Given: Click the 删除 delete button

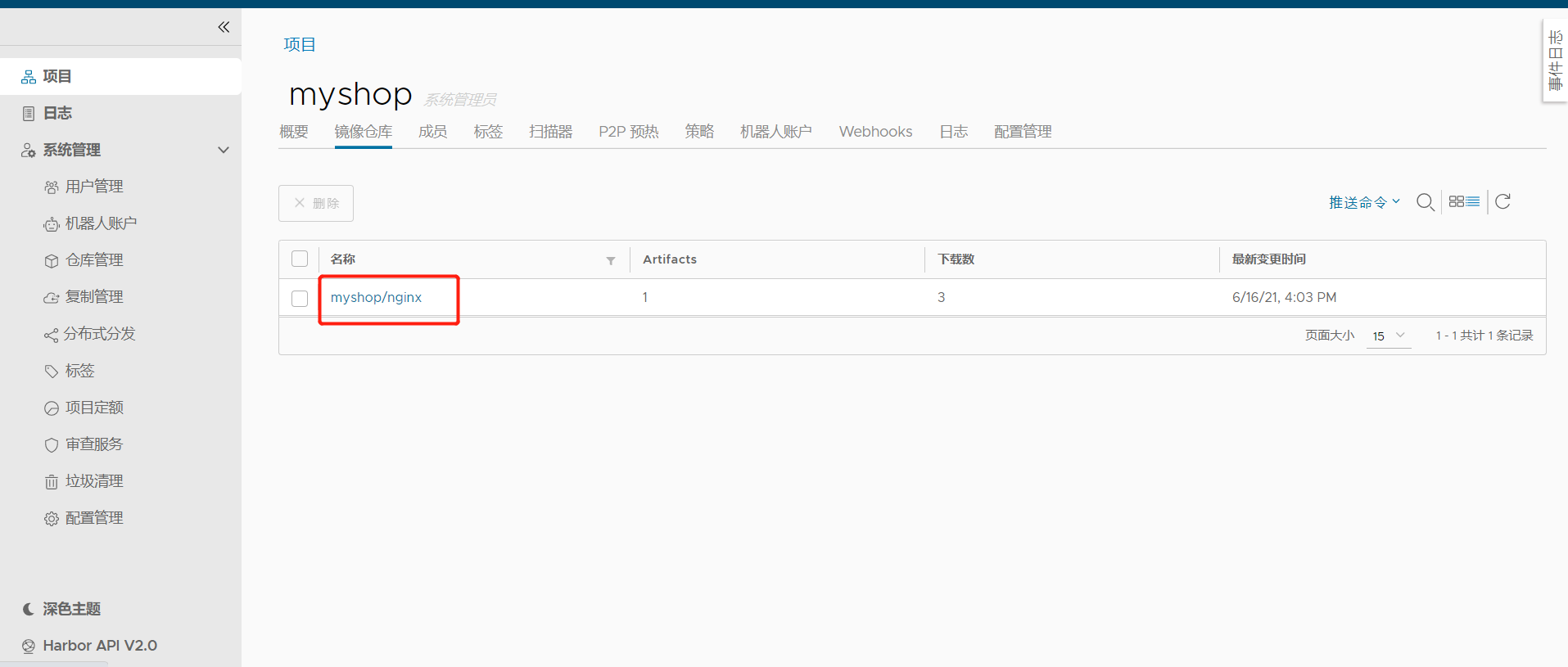Looking at the screenshot, I should [x=316, y=203].
